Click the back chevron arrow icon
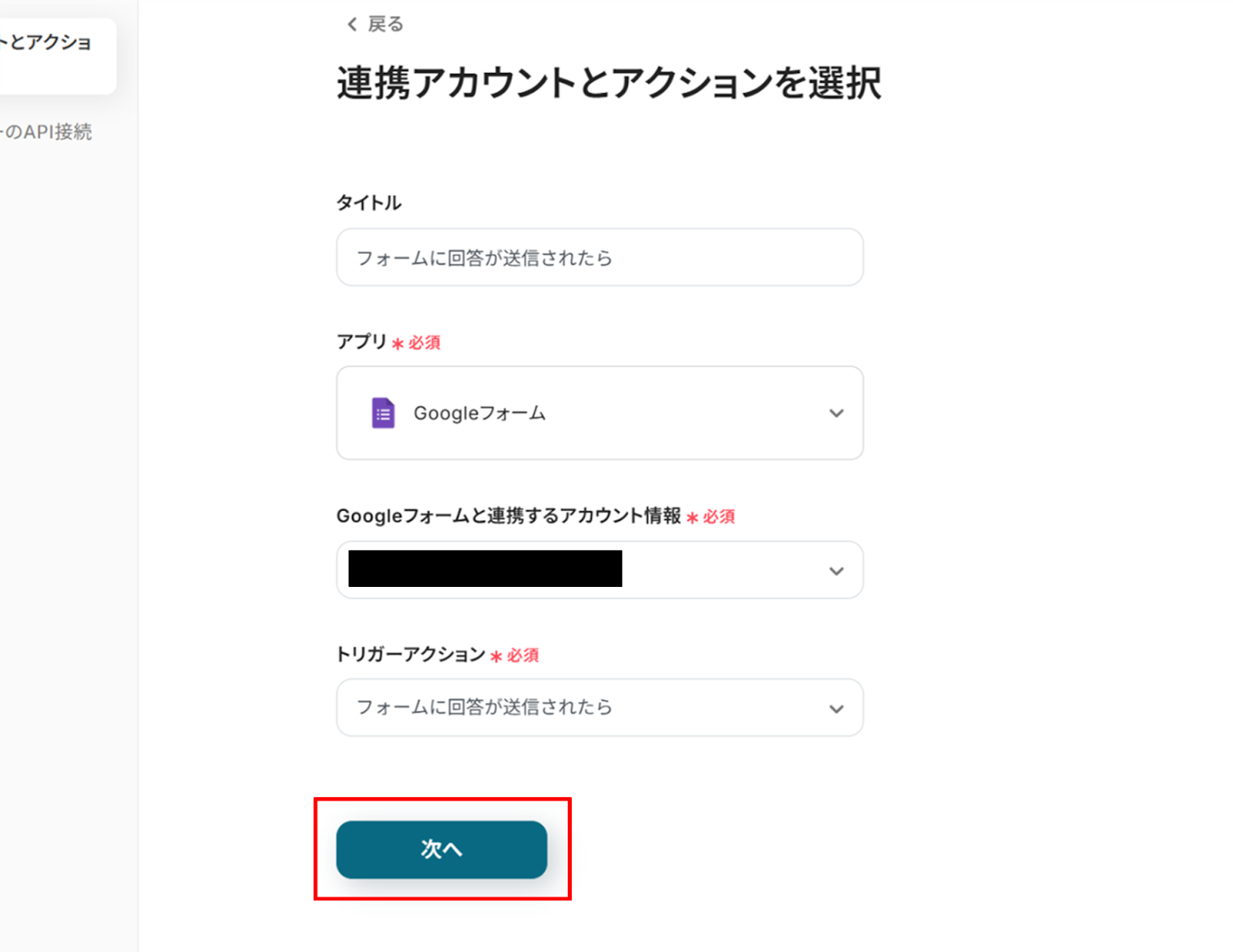 (352, 25)
